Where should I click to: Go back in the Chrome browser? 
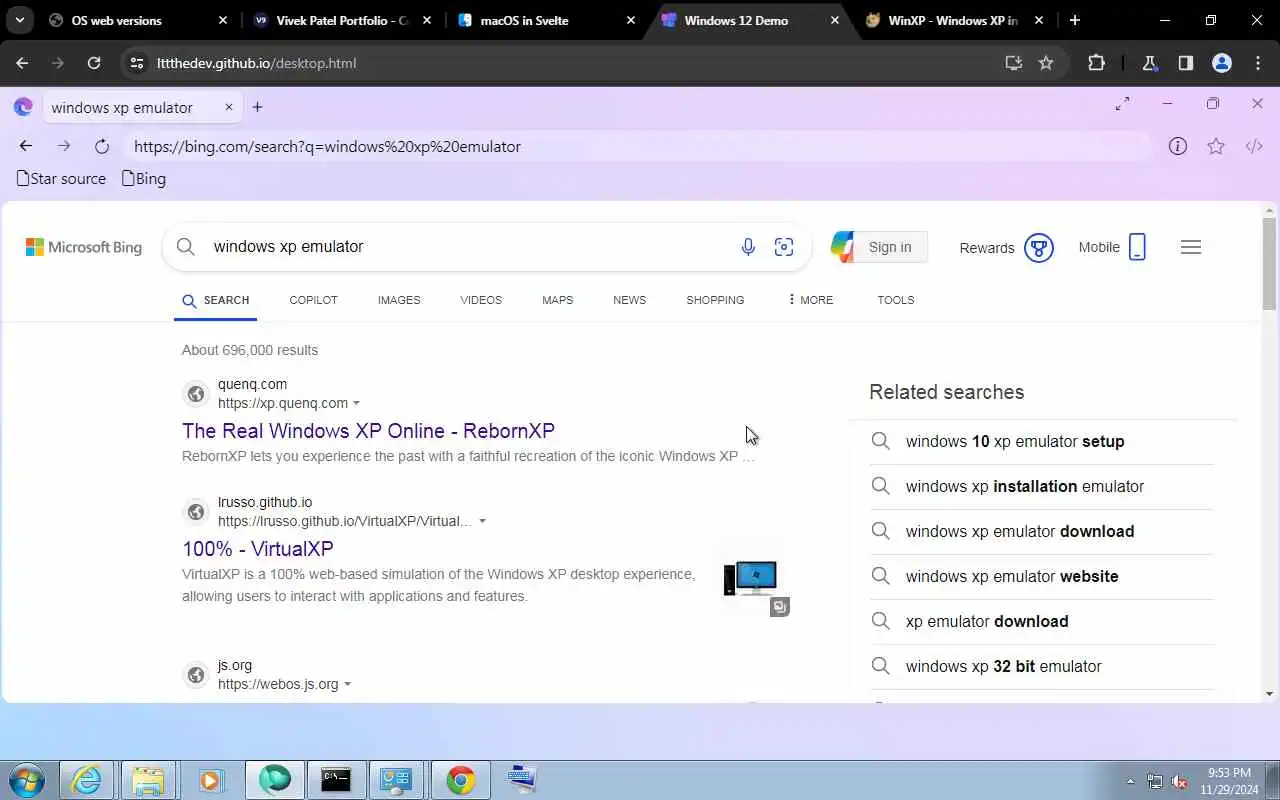coord(22,63)
